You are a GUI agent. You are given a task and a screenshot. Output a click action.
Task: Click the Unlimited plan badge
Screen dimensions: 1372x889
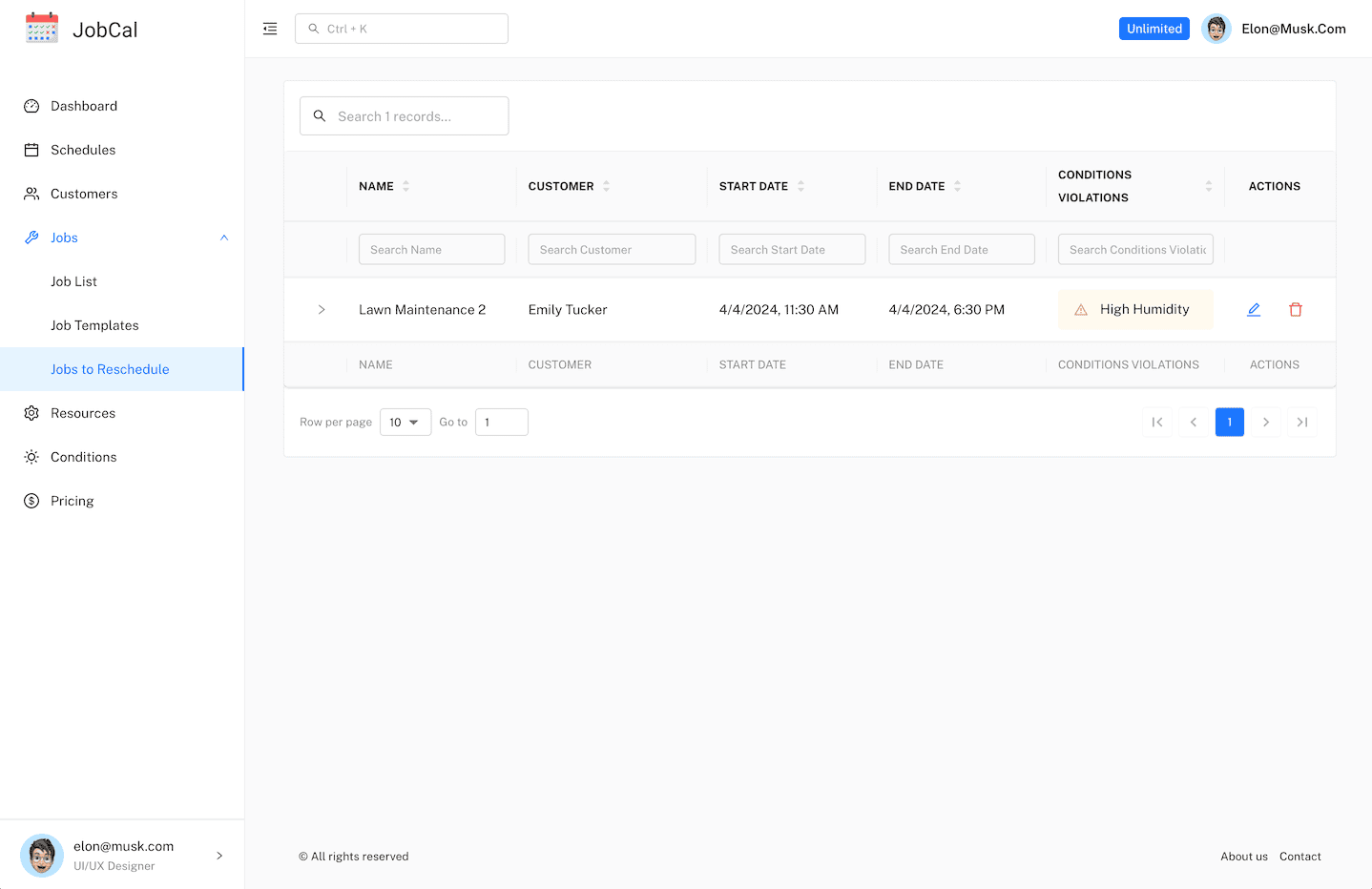click(1154, 29)
